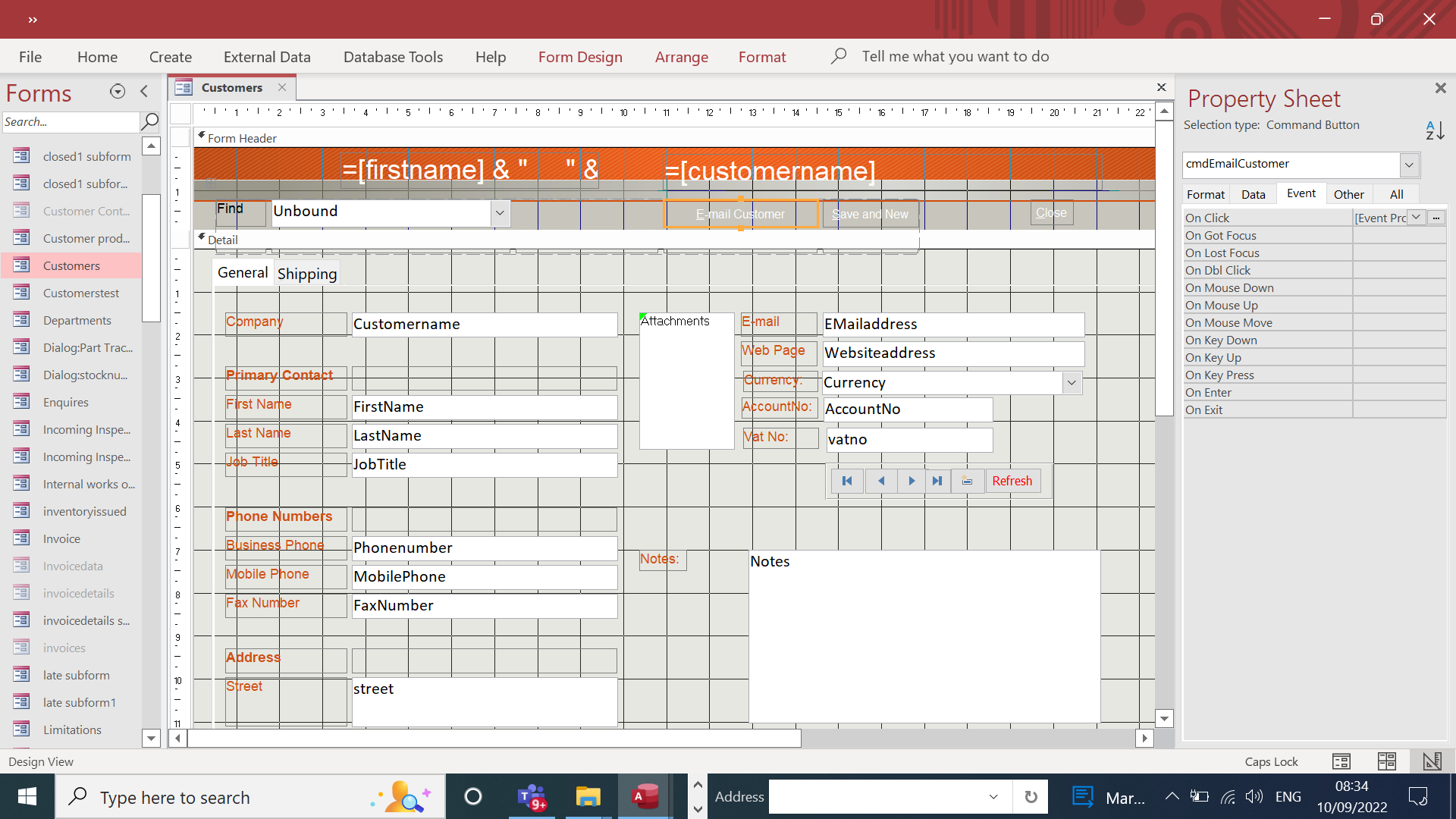Open the All tab in Property Sheet
This screenshot has width=1456, height=819.
1396,194
